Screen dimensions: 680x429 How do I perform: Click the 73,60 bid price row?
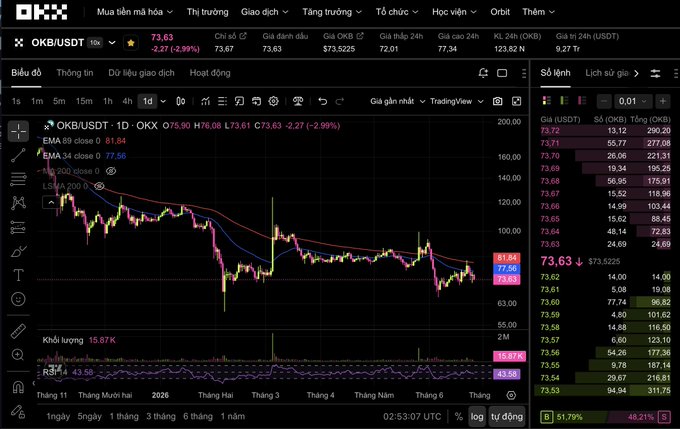605,302
